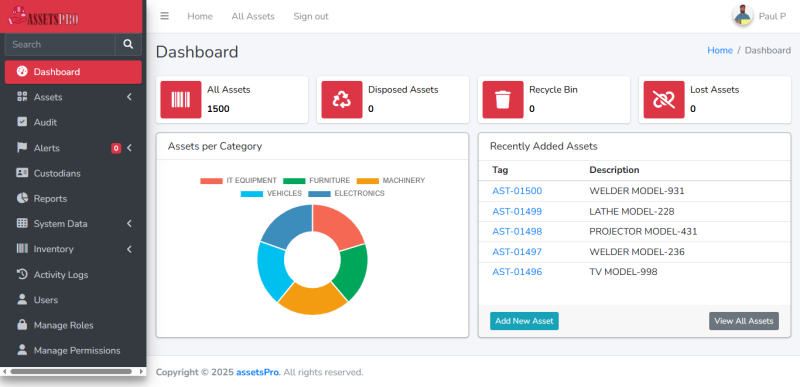This screenshot has width=800, height=387.
Task: Click the Manage Permissions person icon
Action: [22, 350]
